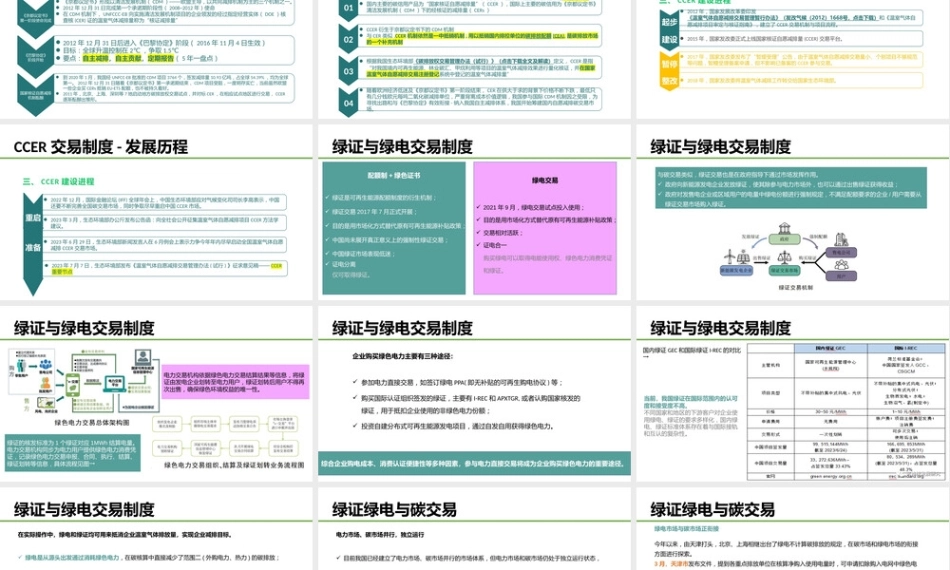Click the purple 用户 box
The width and height of the screenshot is (950, 570).
(842, 276)
